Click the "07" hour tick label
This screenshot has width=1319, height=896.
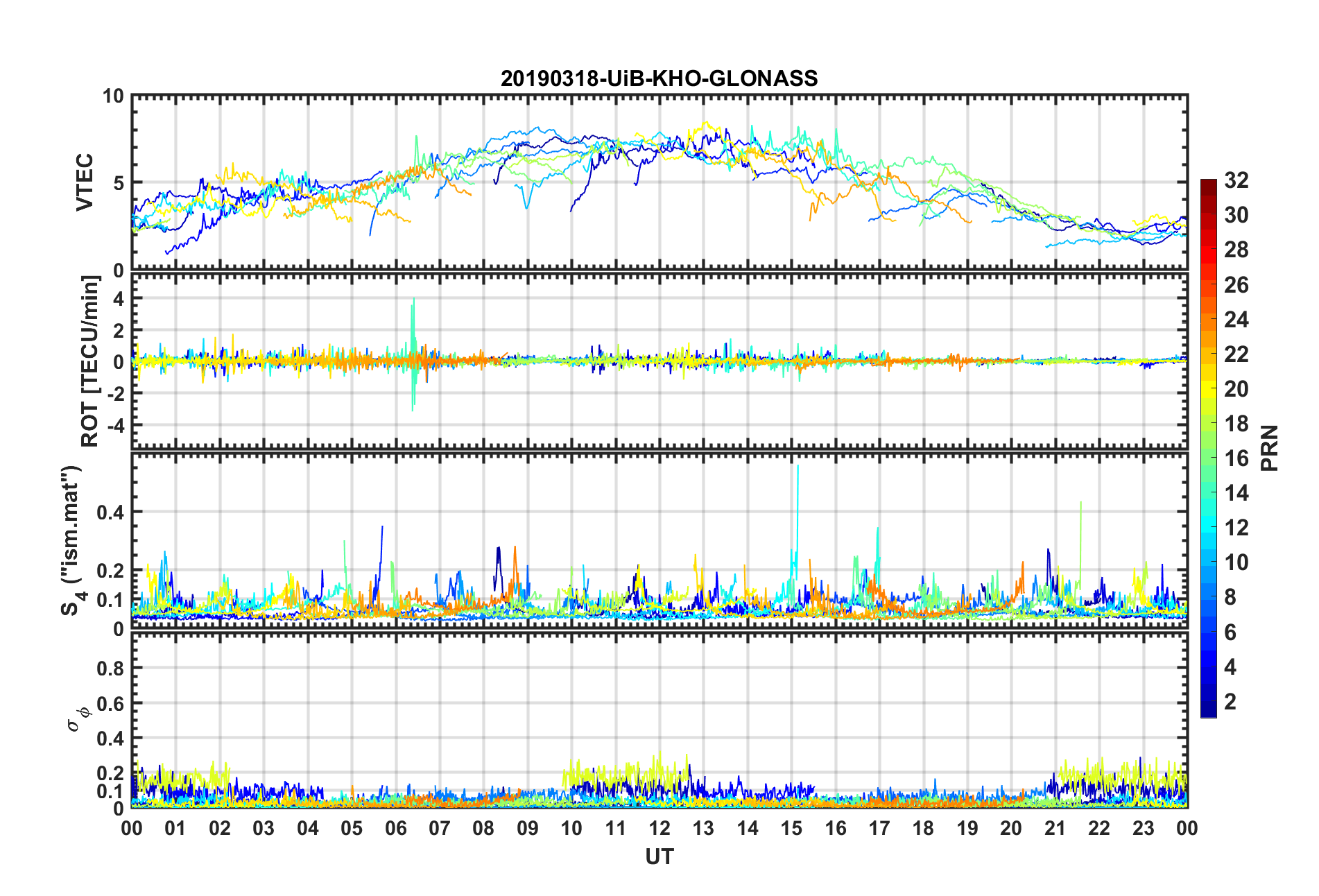tap(440, 828)
